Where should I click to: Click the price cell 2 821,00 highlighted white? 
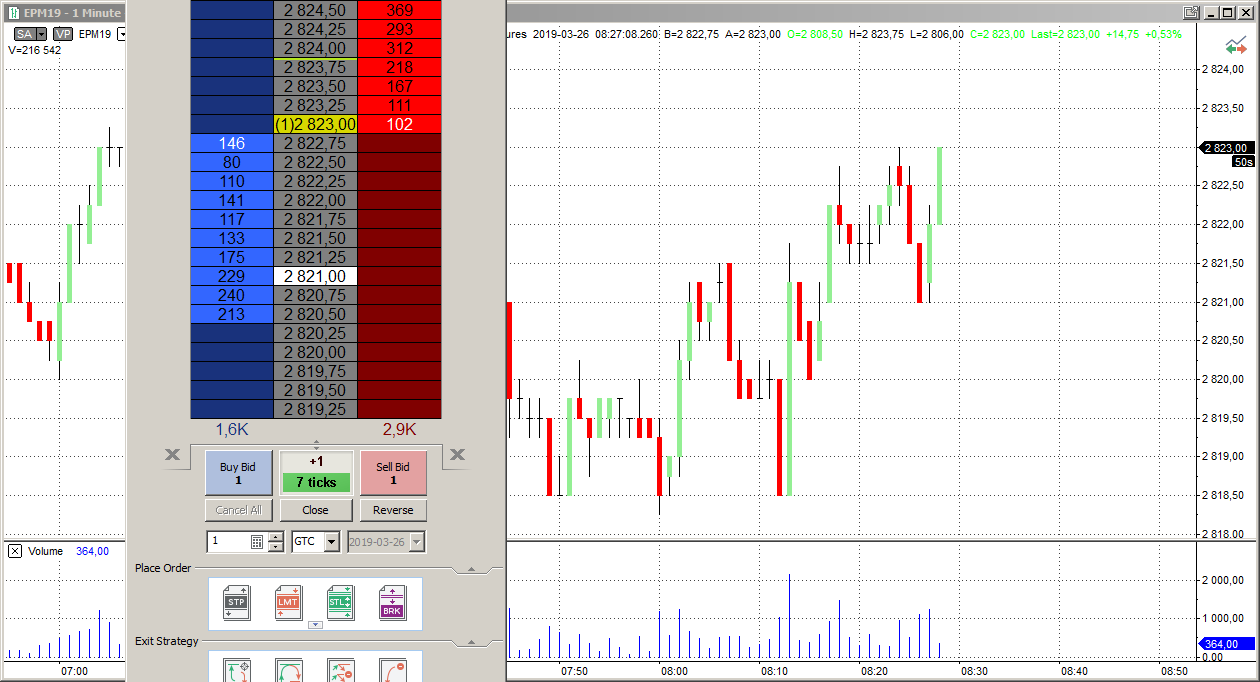coord(315,277)
